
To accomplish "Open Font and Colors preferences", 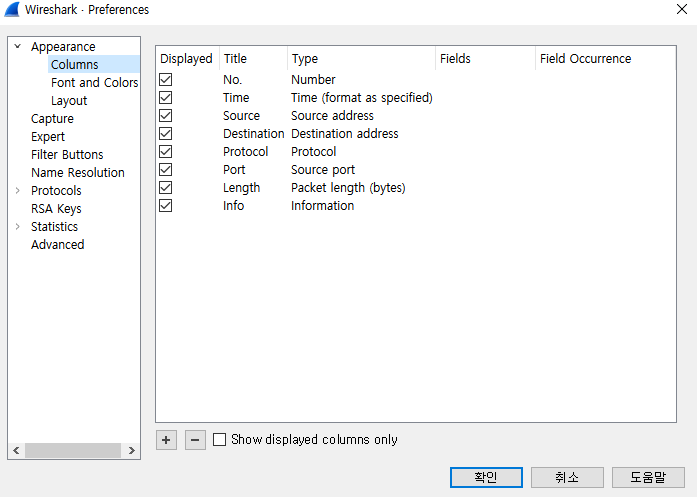I will coord(94,83).
